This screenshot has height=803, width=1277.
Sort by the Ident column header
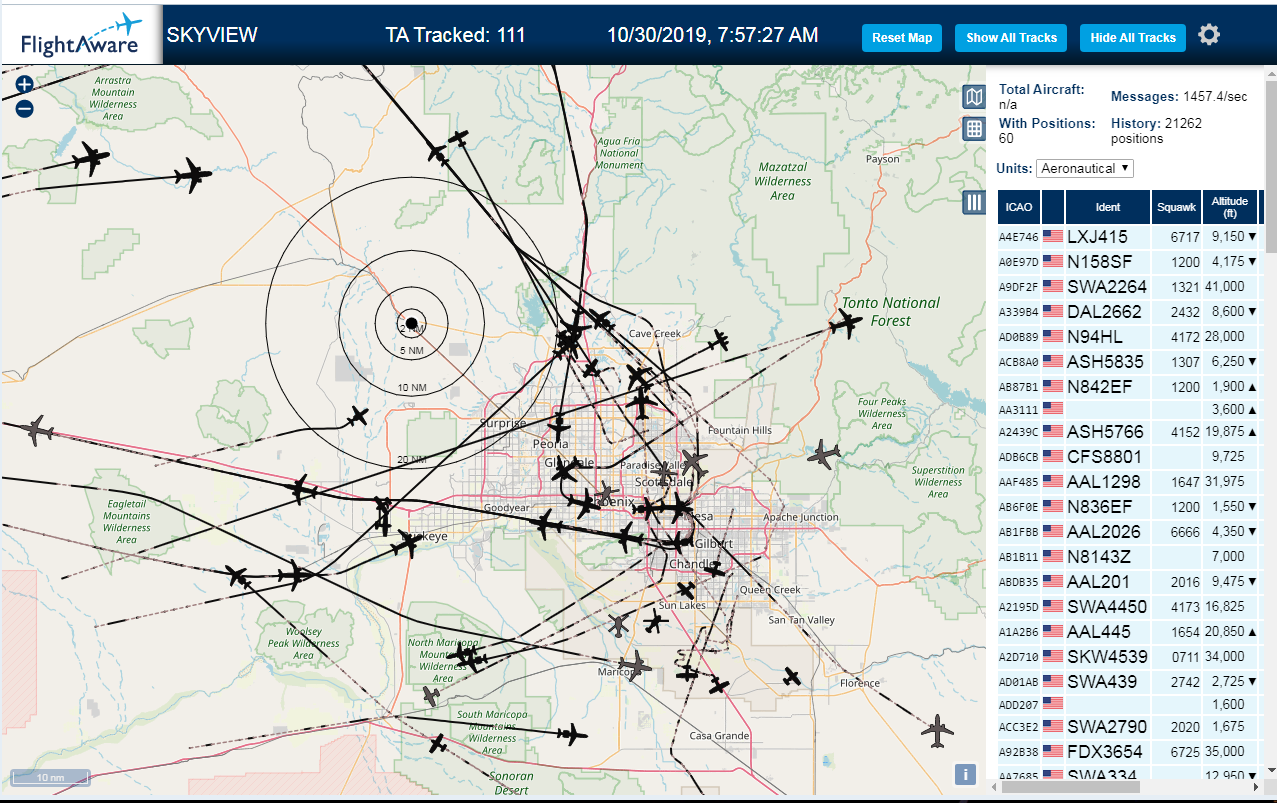coord(1108,207)
